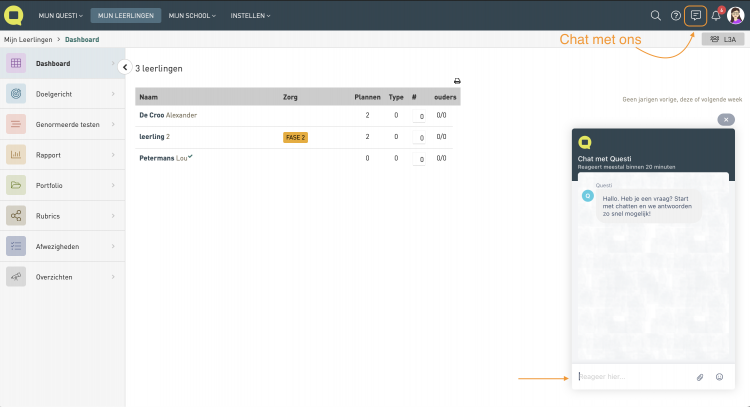The width and height of the screenshot is (750, 407).
Task: Collapse the sidebar with the arrow button
Action: click(x=125, y=67)
